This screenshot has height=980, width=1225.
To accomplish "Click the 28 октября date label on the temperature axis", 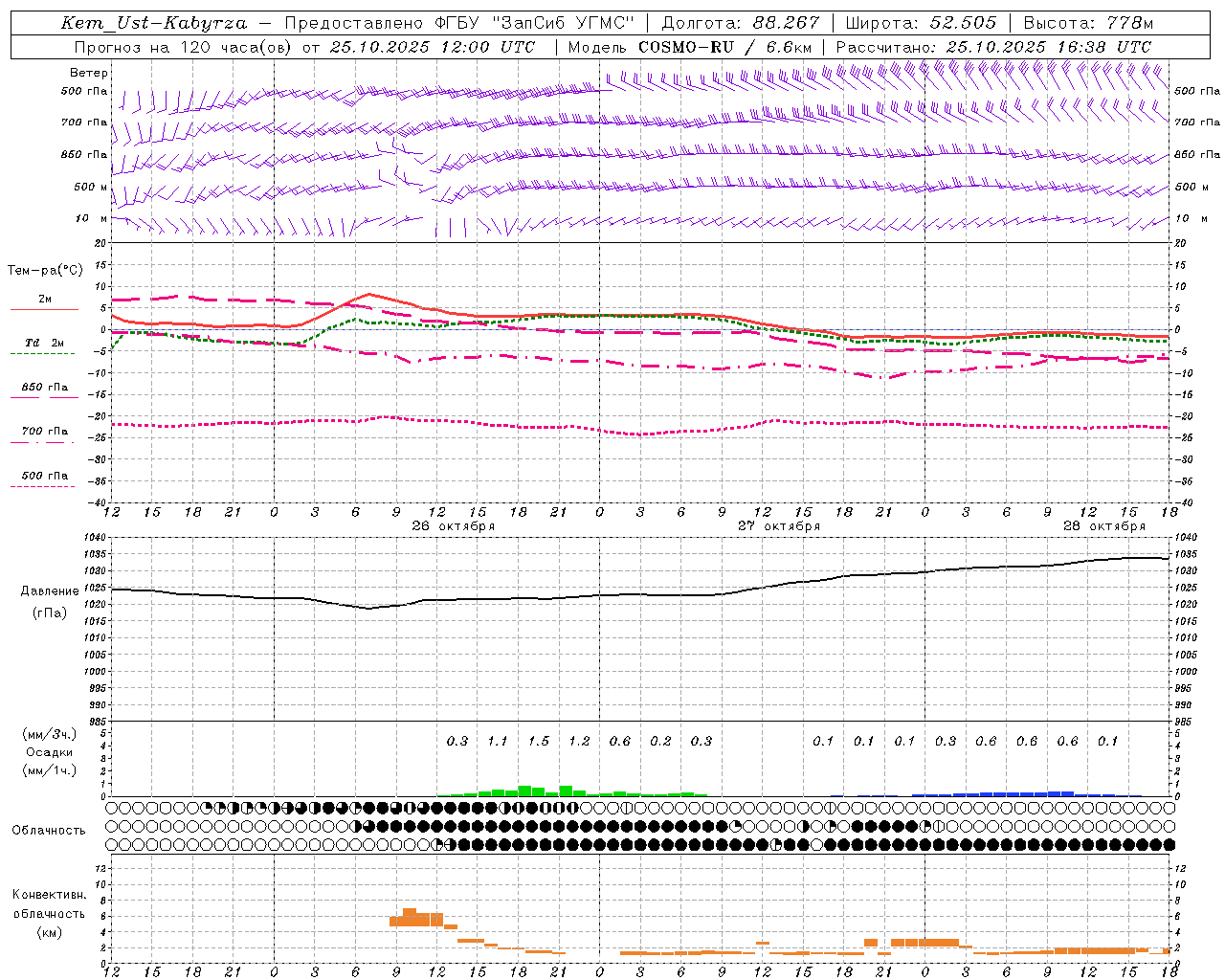I will pyautogui.click(x=1104, y=526).
